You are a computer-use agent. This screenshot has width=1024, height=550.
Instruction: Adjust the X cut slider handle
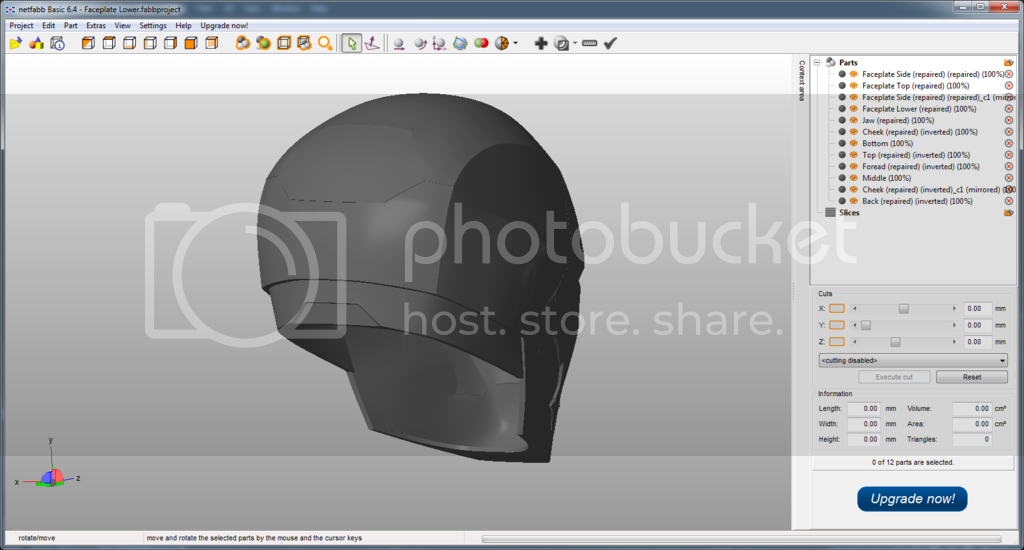click(904, 308)
